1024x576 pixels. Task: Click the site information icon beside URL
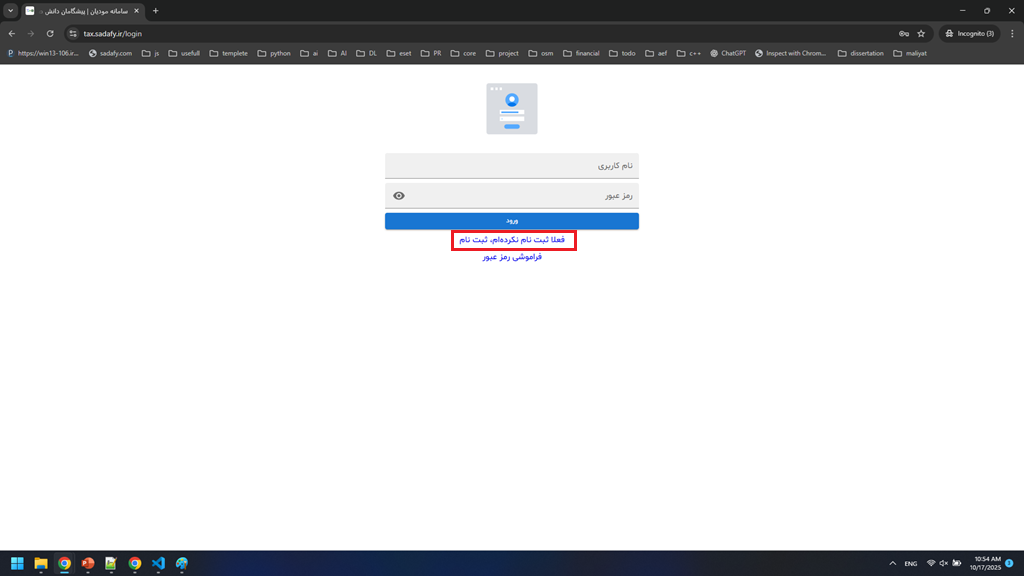(73, 33)
